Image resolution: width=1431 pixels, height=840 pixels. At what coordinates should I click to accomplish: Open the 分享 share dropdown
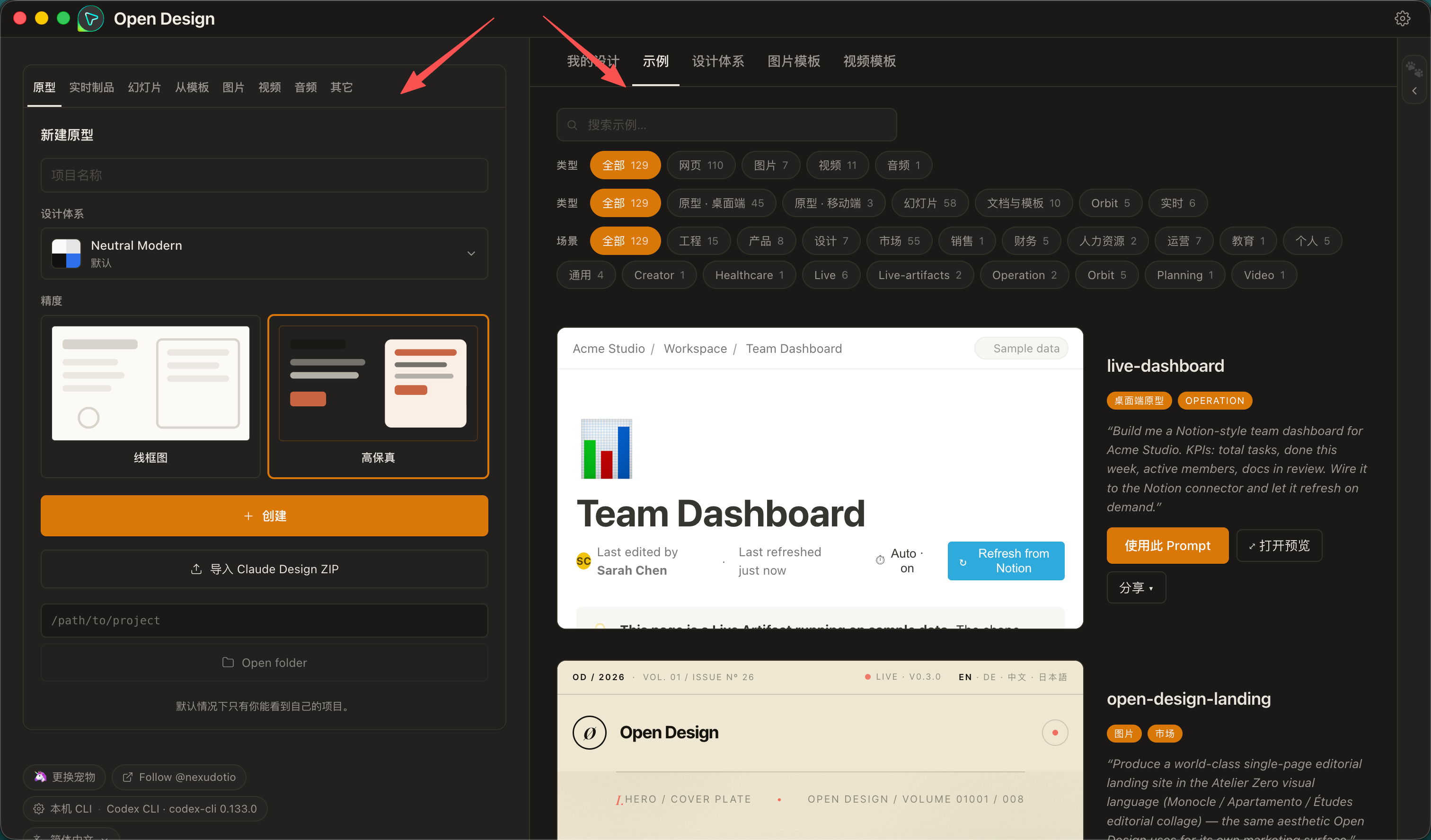1136,587
